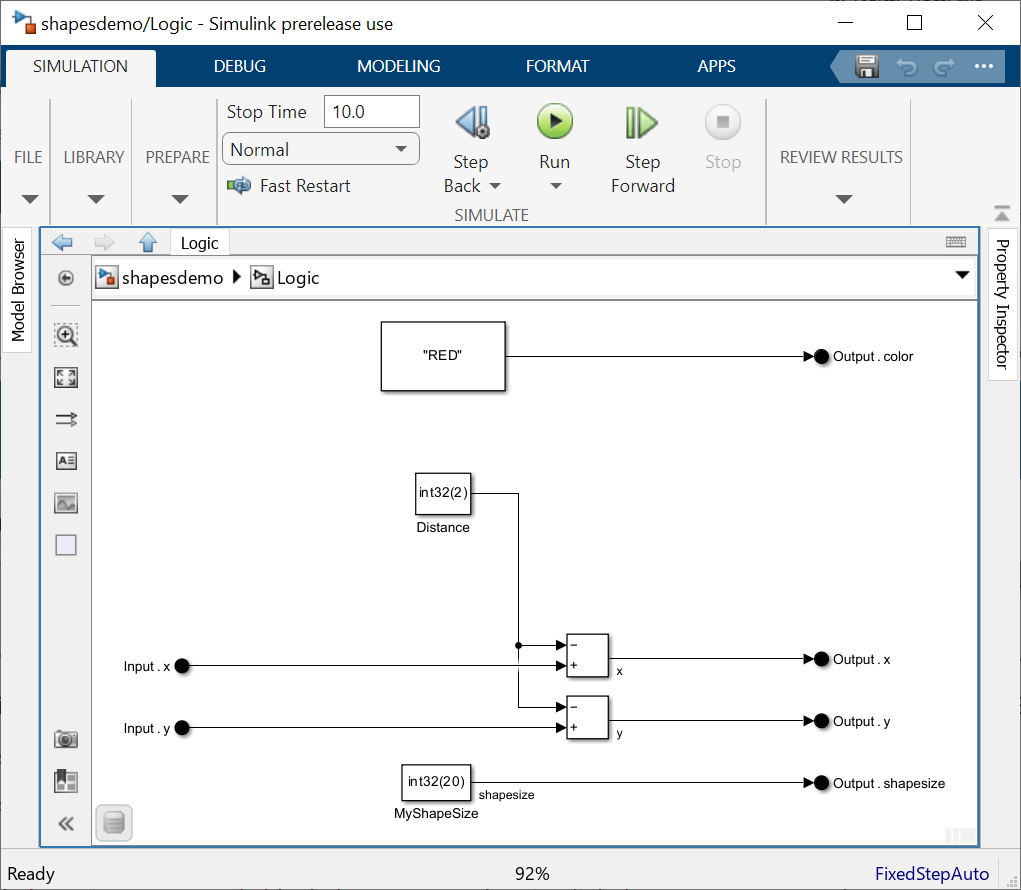Image resolution: width=1021 pixels, height=890 pixels.
Task: Click the Output . shapesize port
Action: pyautogui.click(x=822, y=783)
